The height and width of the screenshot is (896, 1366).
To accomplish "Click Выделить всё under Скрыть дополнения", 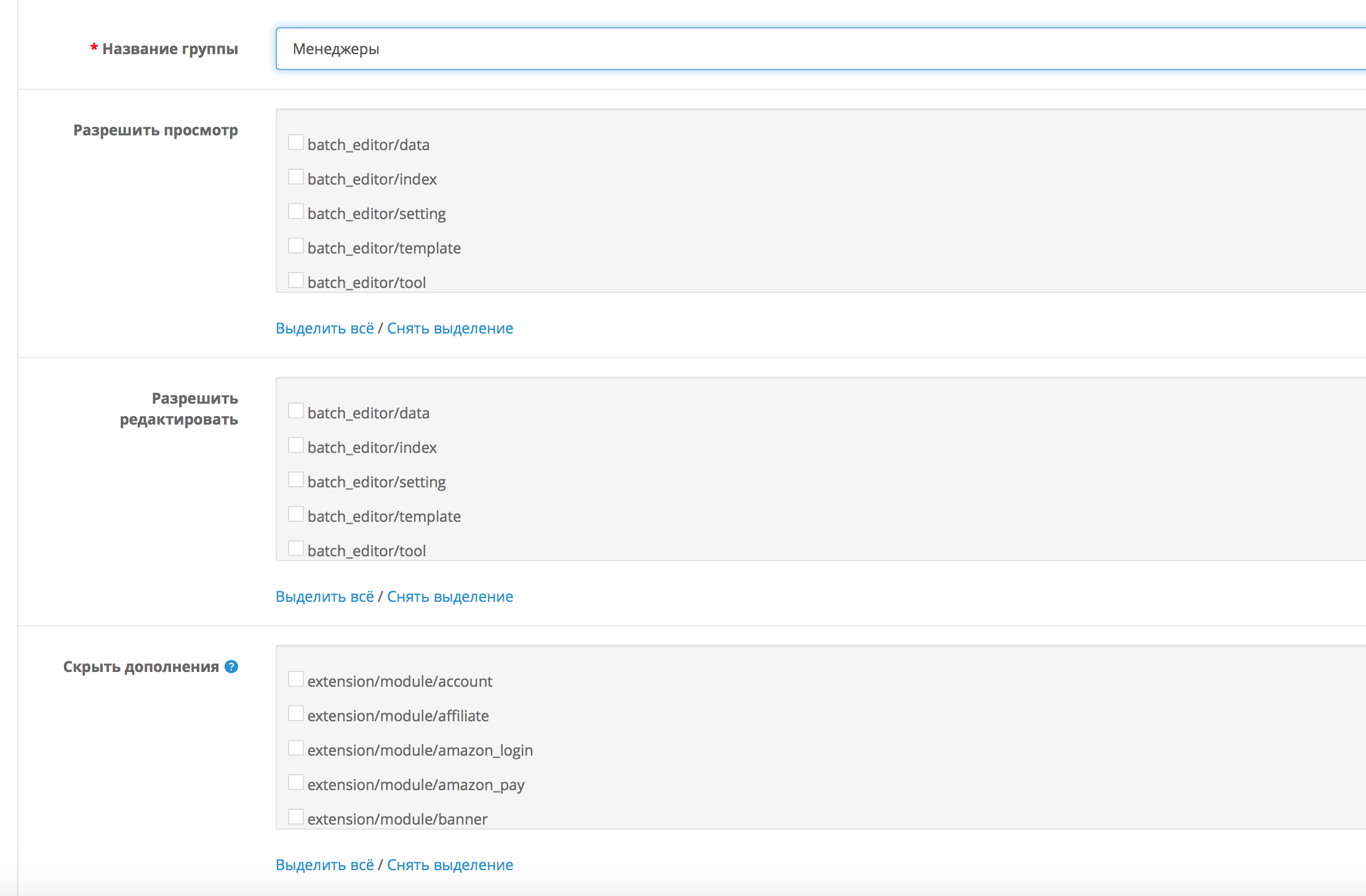I will [x=325, y=865].
